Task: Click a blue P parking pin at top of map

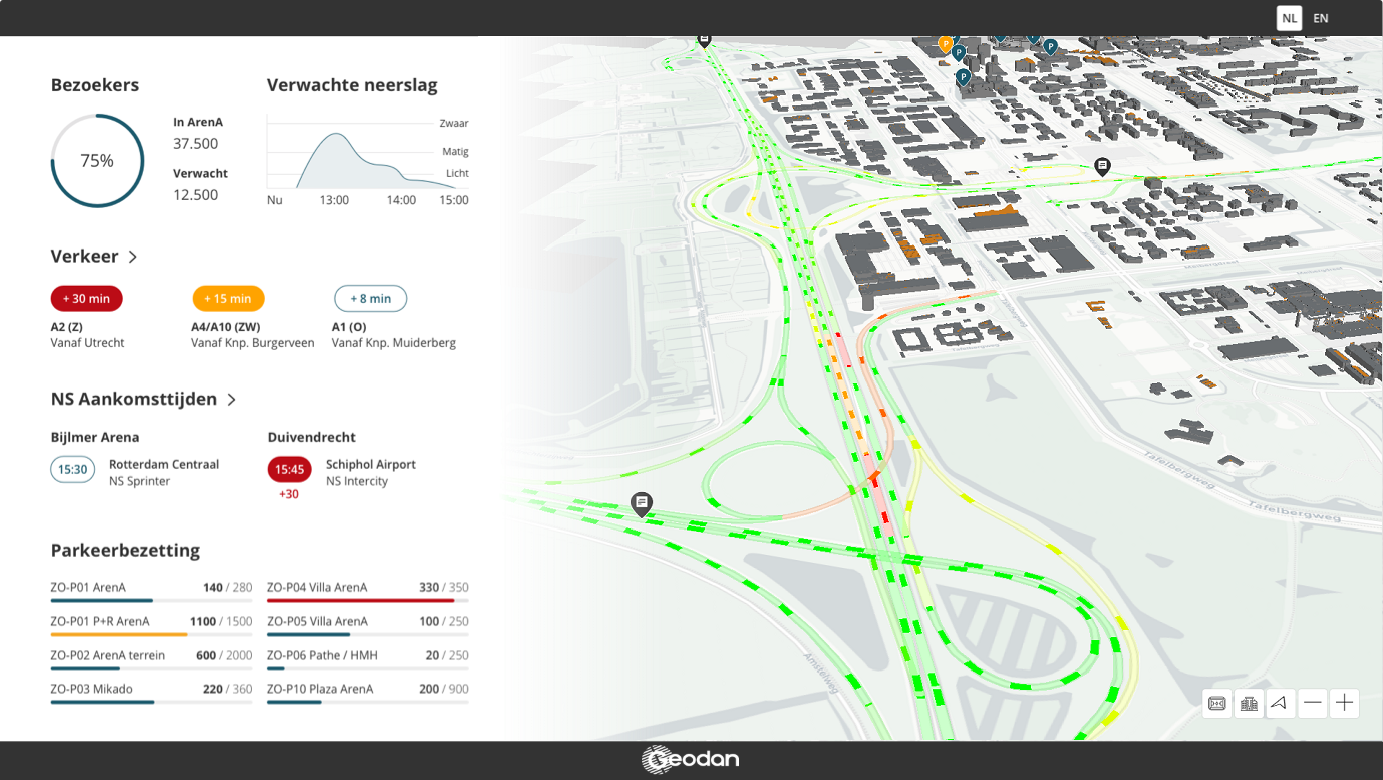Action: [1050, 46]
